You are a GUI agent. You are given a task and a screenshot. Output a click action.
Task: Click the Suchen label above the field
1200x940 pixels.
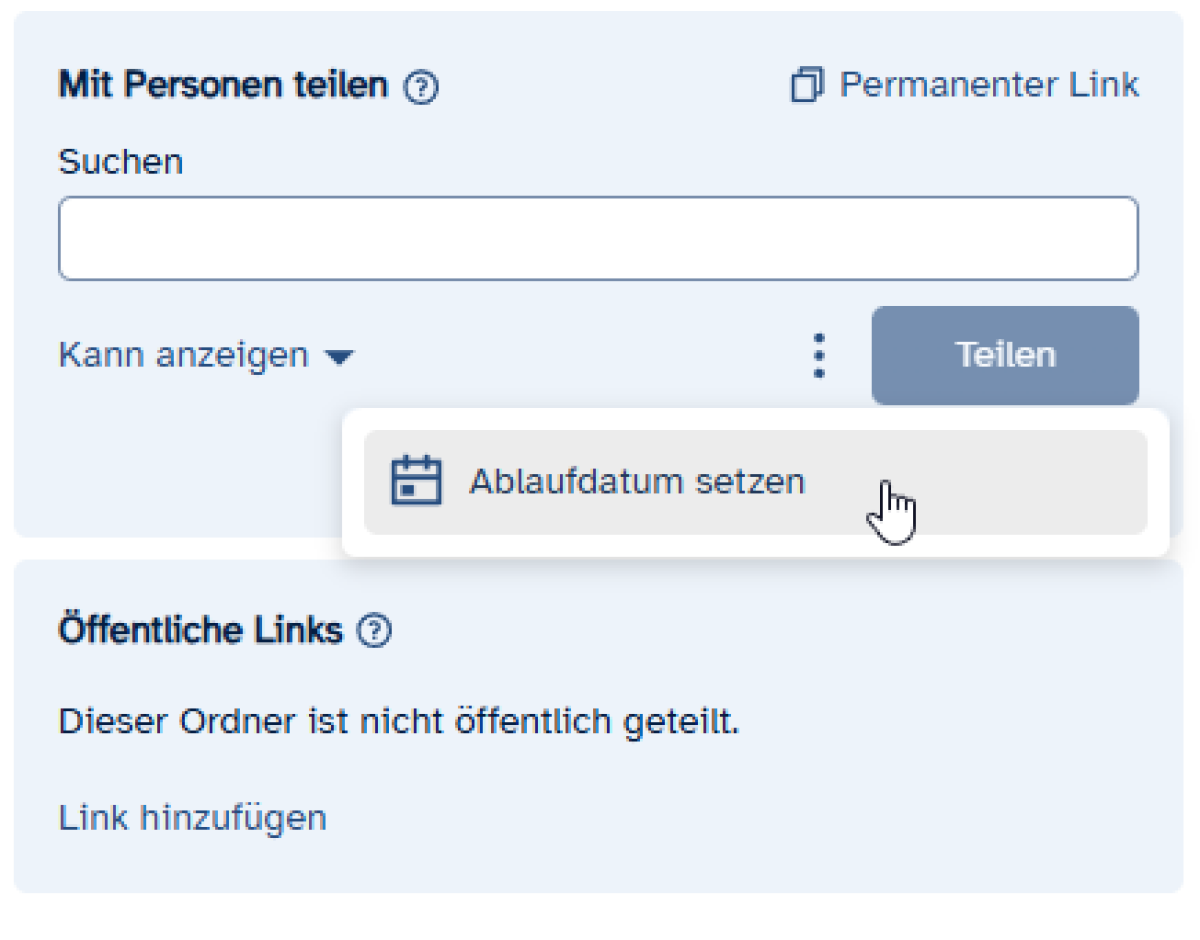coord(121,162)
